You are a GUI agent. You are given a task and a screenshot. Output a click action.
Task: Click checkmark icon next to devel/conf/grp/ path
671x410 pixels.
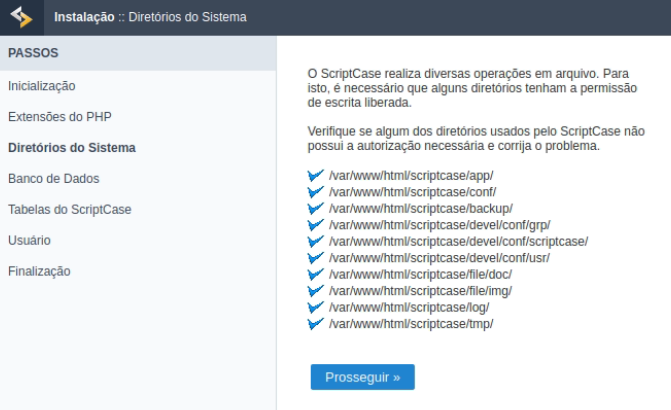pyautogui.click(x=316, y=225)
